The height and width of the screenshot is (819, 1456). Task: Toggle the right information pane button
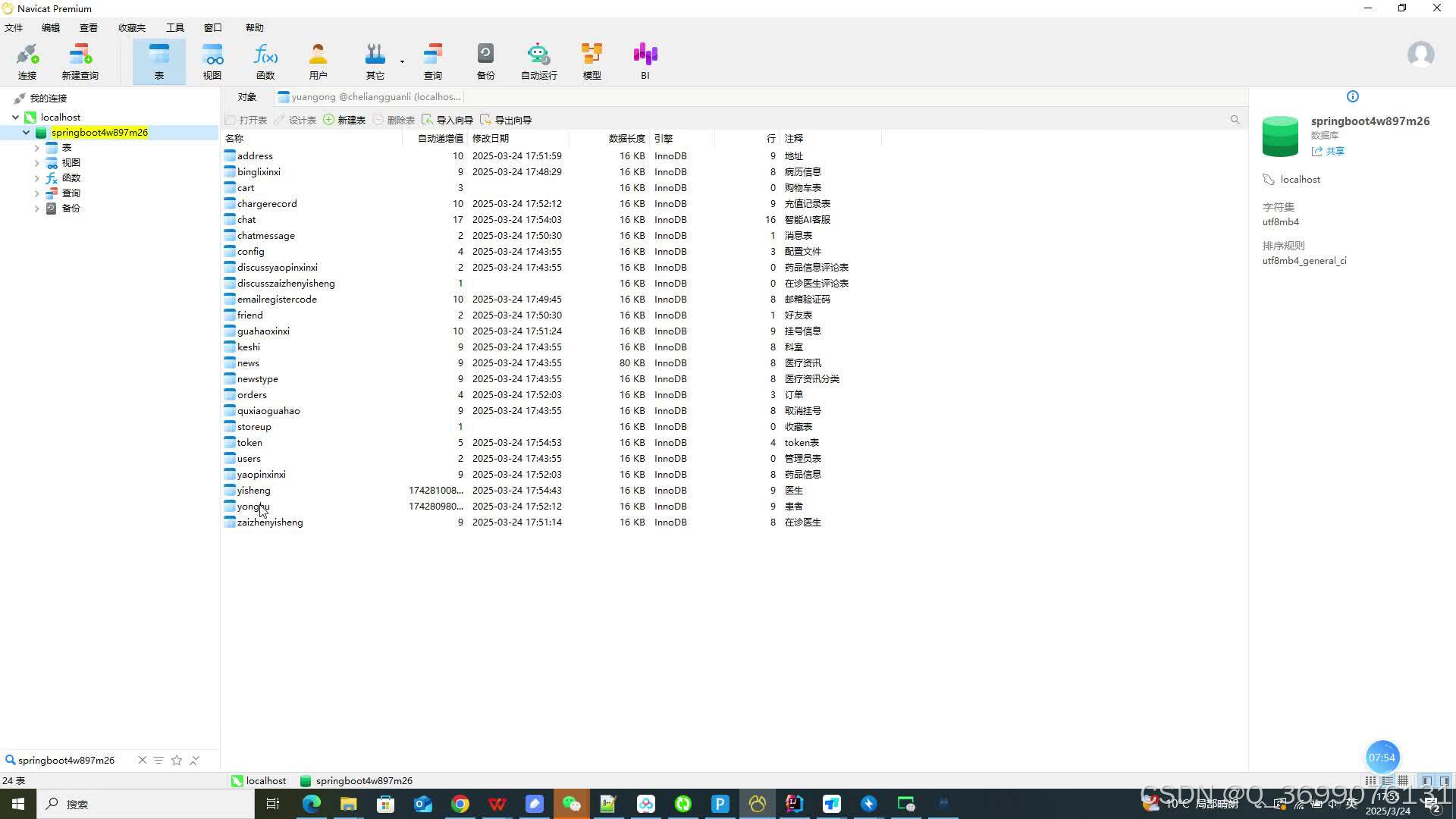1445,780
